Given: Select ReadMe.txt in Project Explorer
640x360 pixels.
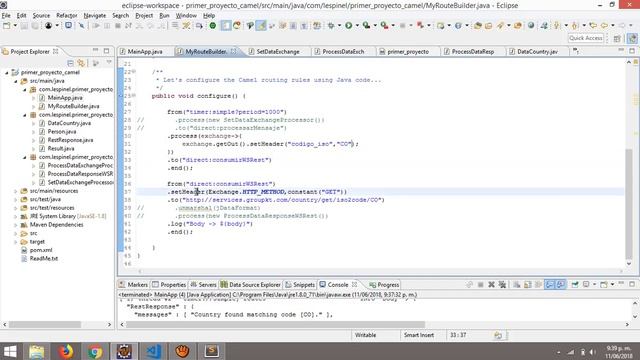Looking at the screenshot, I should click(43, 259).
